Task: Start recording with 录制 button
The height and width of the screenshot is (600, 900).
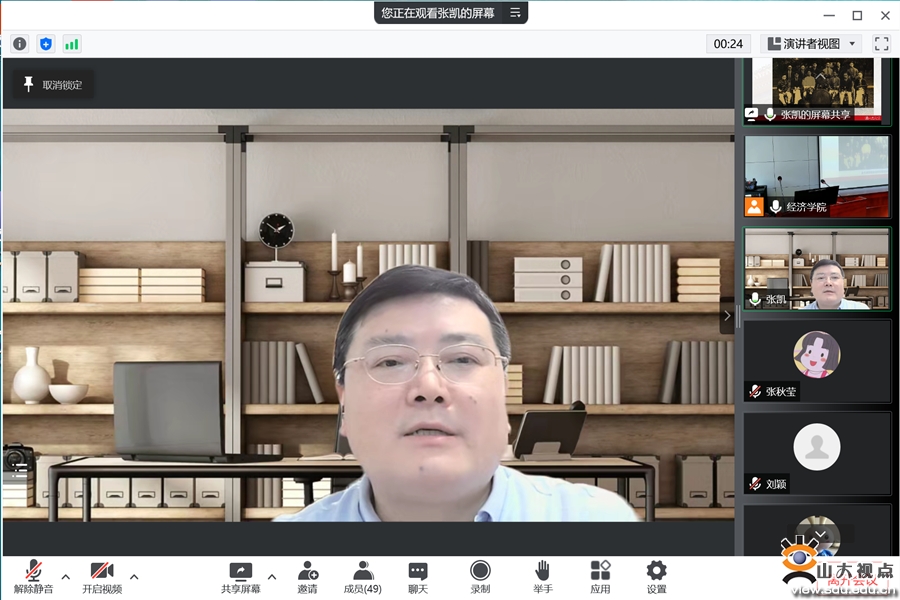Action: click(480, 576)
